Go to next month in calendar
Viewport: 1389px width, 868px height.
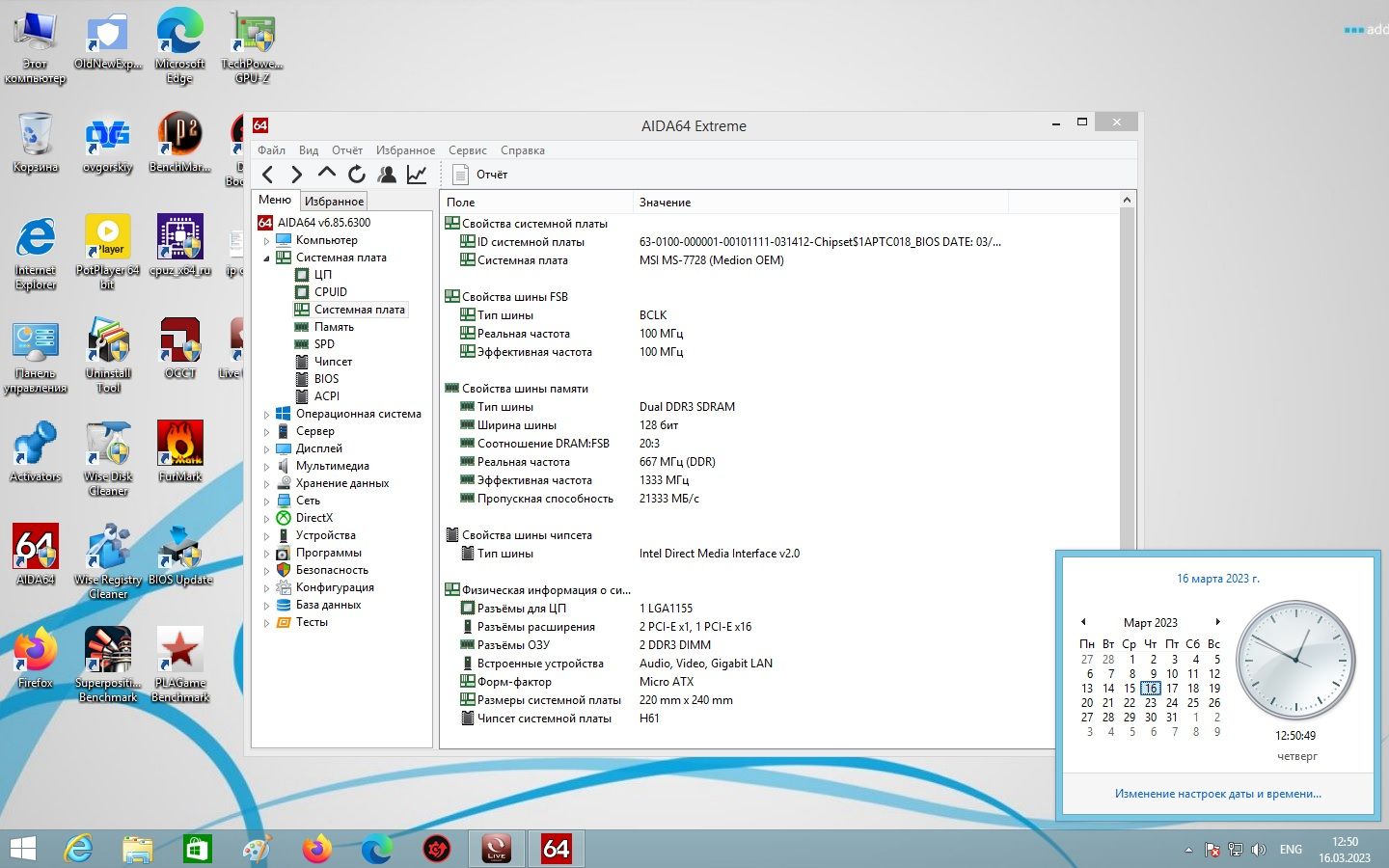coord(1218,622)
